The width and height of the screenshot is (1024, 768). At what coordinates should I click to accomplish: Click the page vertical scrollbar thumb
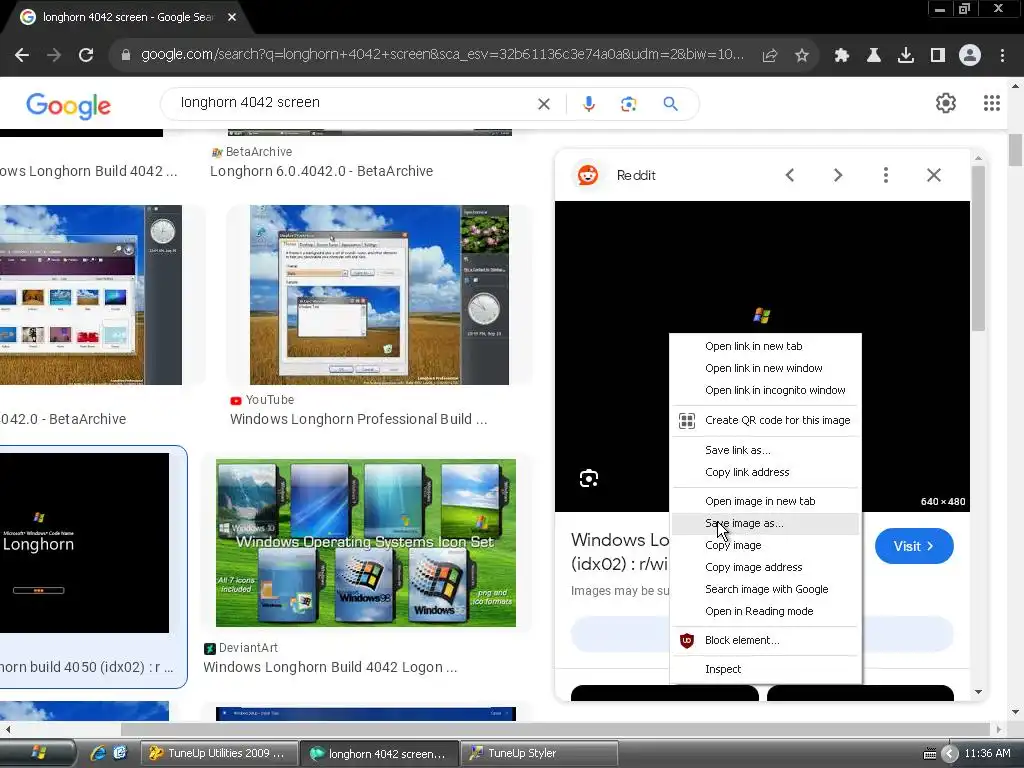pyautogui.click(x=1015, y=150)
